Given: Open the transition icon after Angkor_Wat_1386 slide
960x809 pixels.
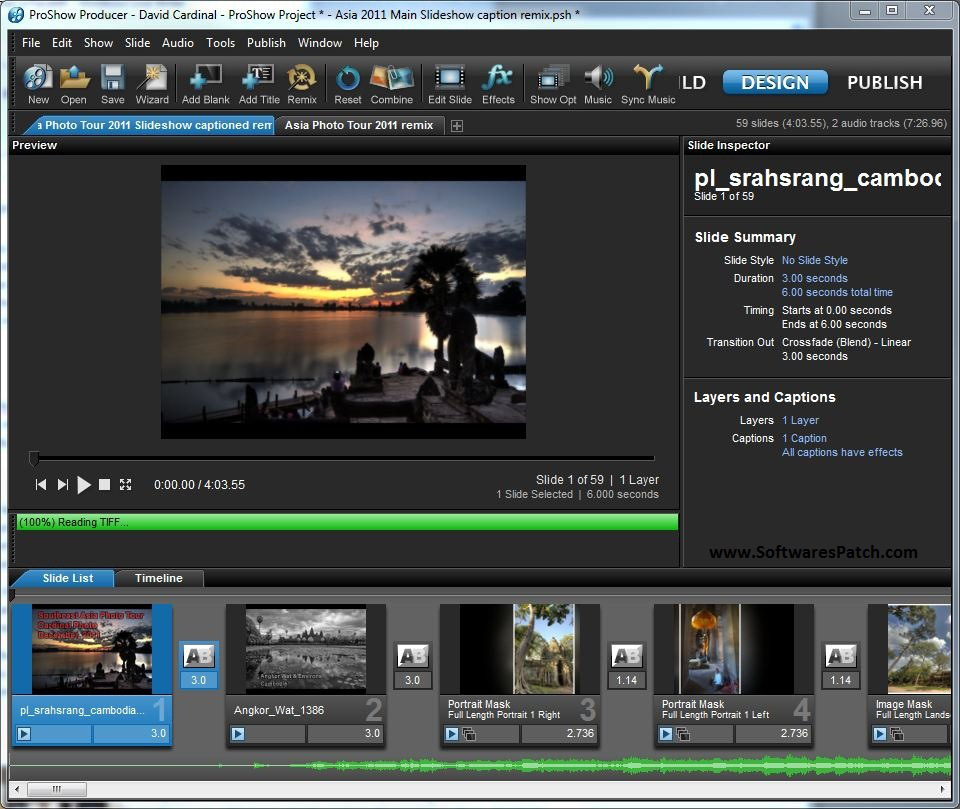Looking at the screenshot, I should tap(412, 656).
